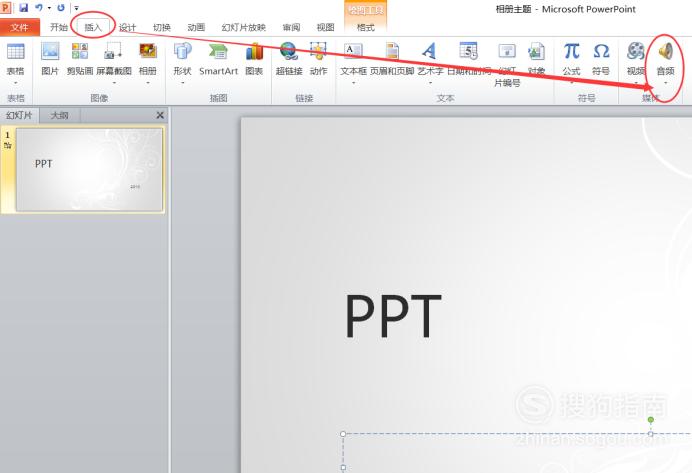The image size is (692, 473).
Task: Switch to the 动画 animations tab
Action: [x=196, y=27]
